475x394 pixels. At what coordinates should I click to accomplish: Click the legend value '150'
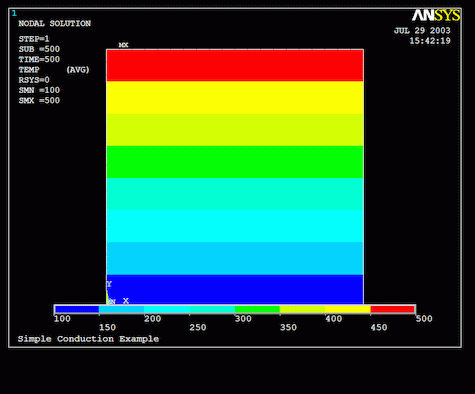(107, 327)
